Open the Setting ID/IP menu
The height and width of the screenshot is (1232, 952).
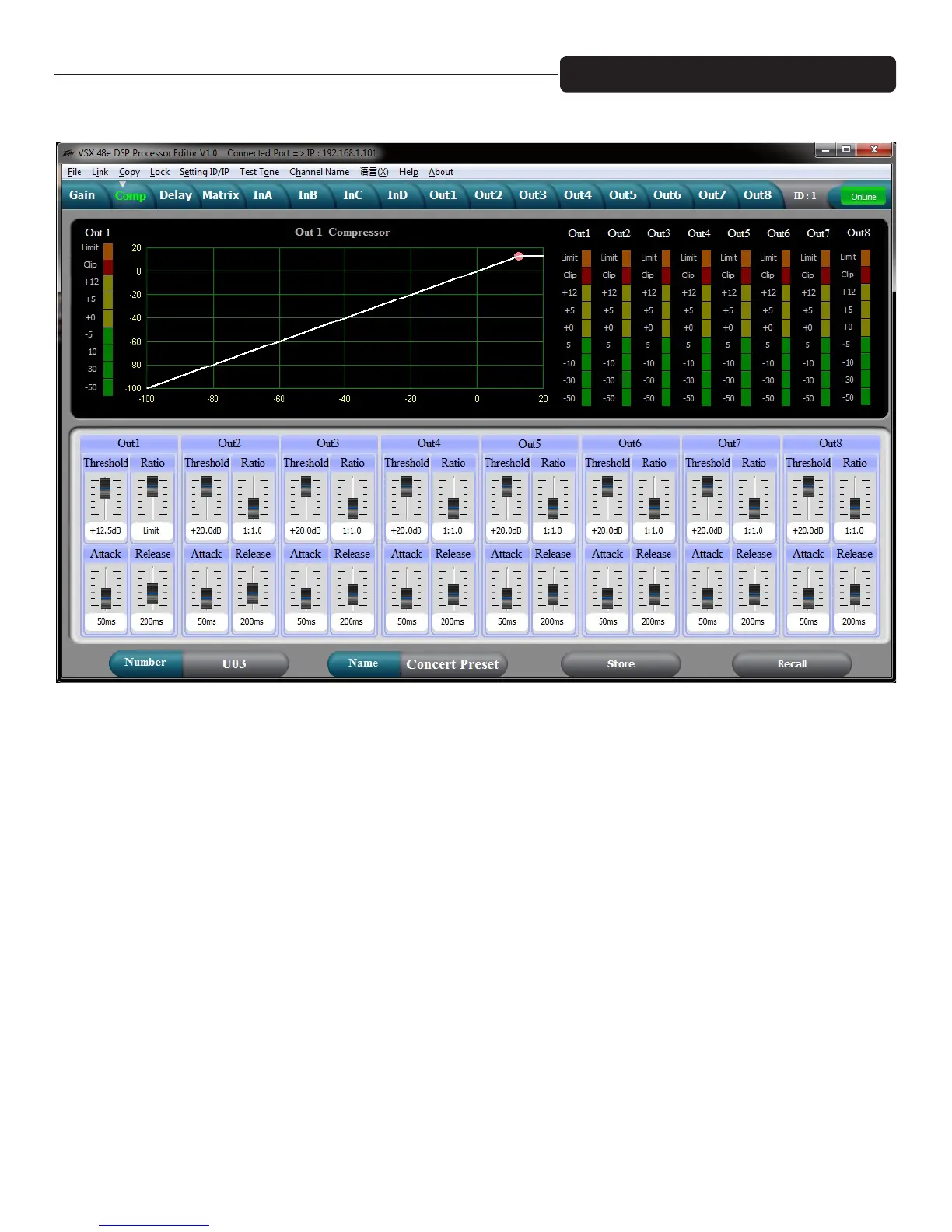coord(204,172)
